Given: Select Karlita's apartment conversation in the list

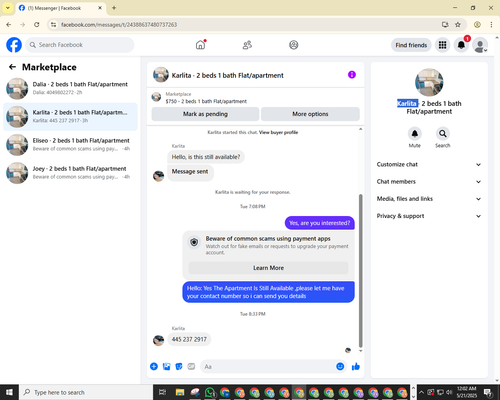Looking at the screenshot, I should click(70, 117).
